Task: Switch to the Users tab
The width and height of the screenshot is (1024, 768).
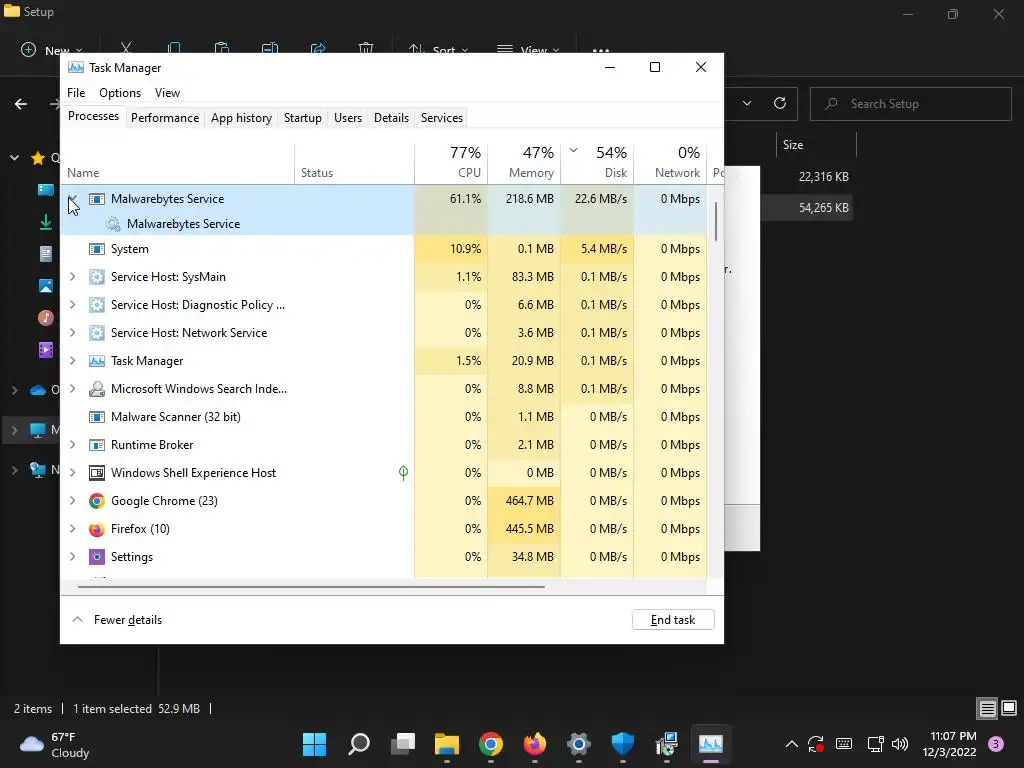Action: click(x=347, y=118)
